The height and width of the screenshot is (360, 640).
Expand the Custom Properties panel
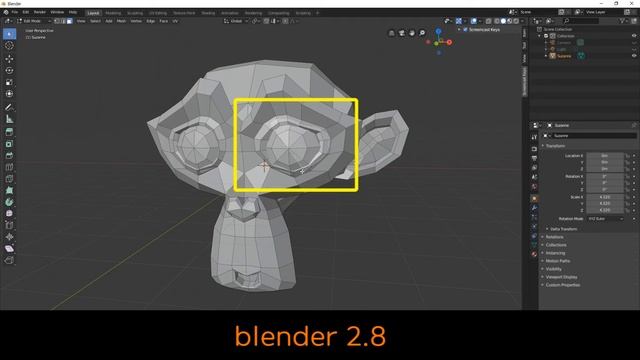[562, 285]
